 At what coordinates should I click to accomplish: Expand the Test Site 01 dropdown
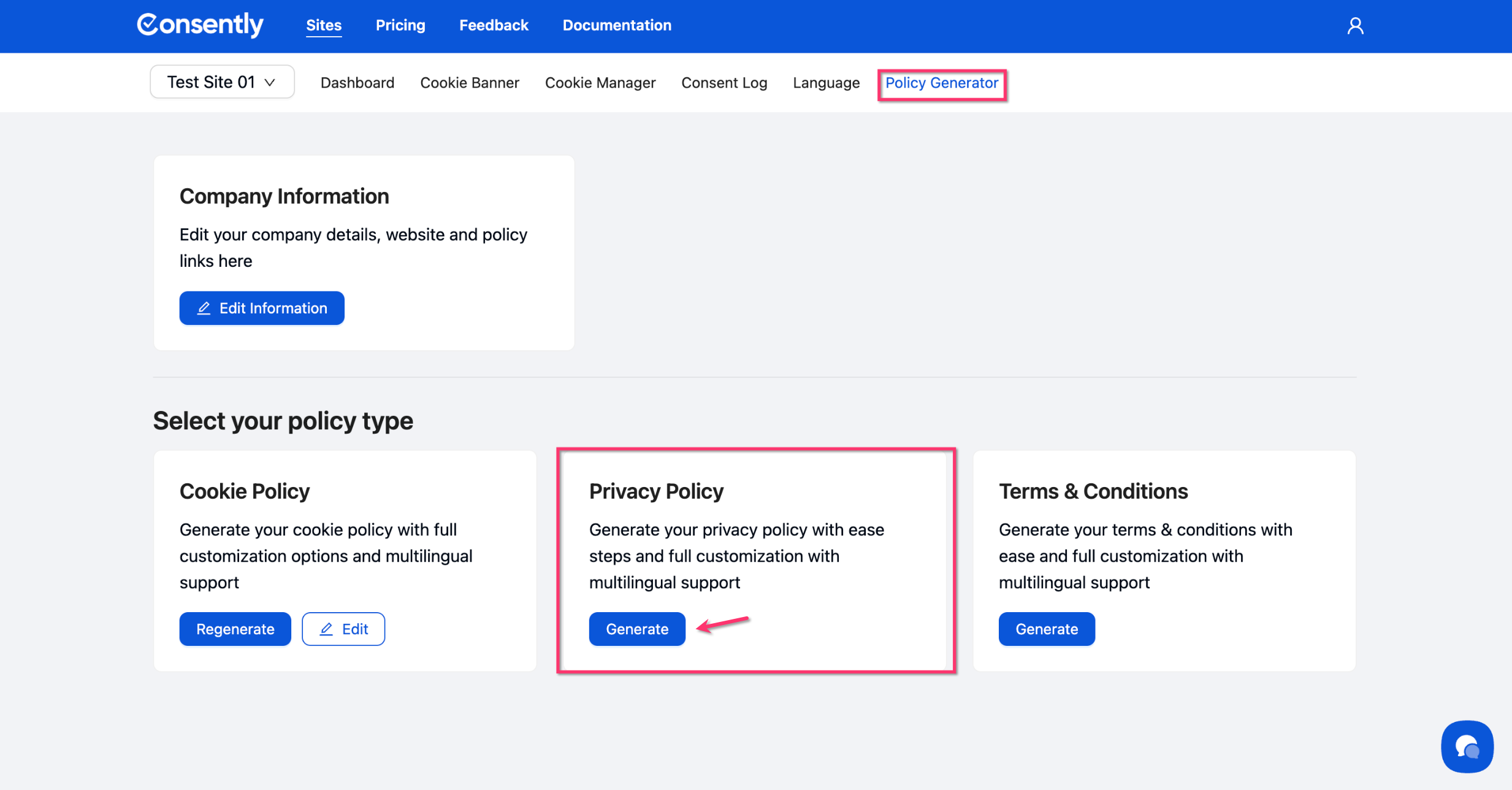coord(222,82)
